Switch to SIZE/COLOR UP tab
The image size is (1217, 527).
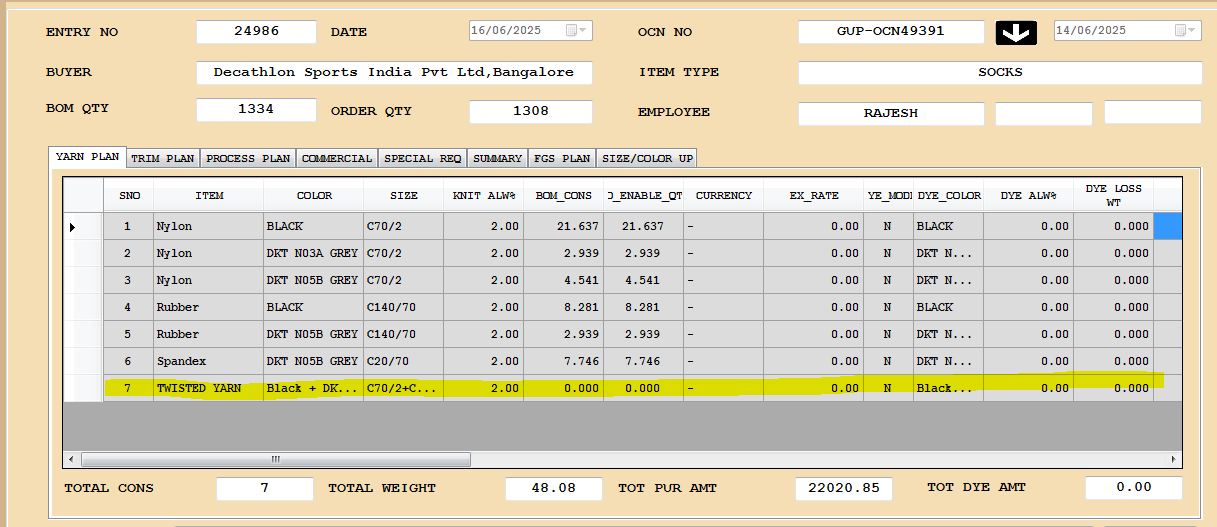[646, 158]
